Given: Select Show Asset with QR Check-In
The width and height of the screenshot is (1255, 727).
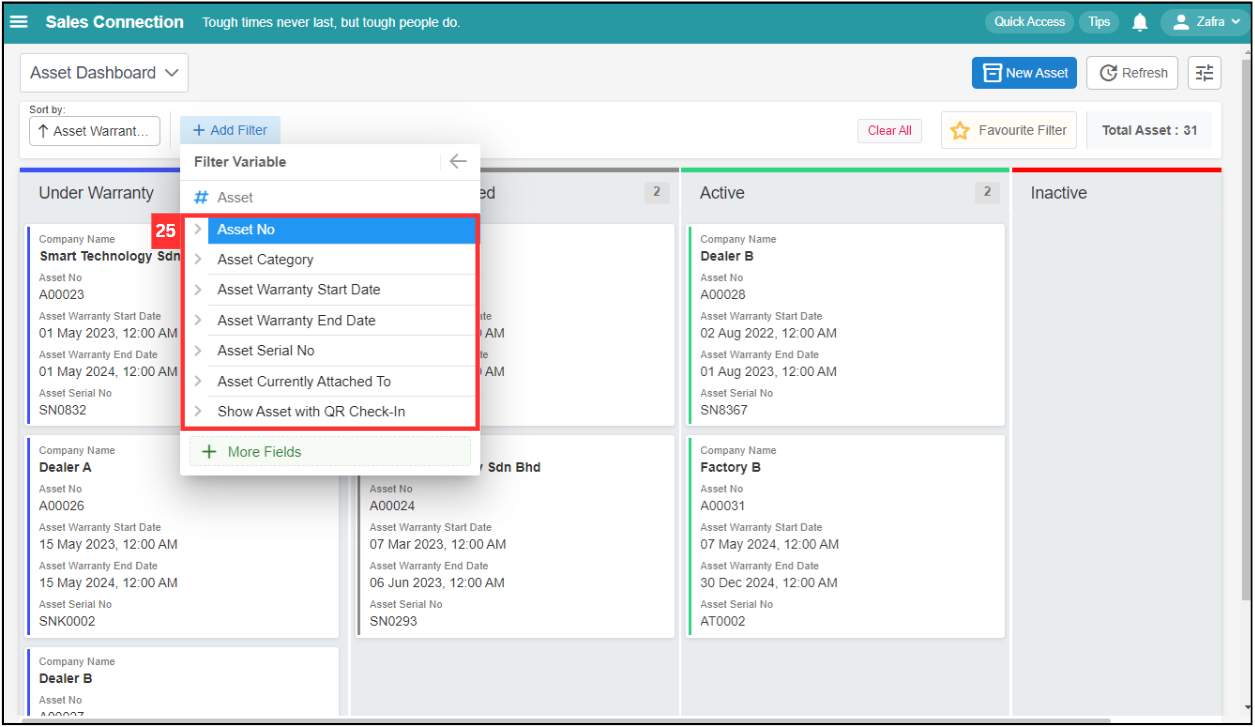Looking at the screenshot, I should pyautogui.click(x=341, y=411).
